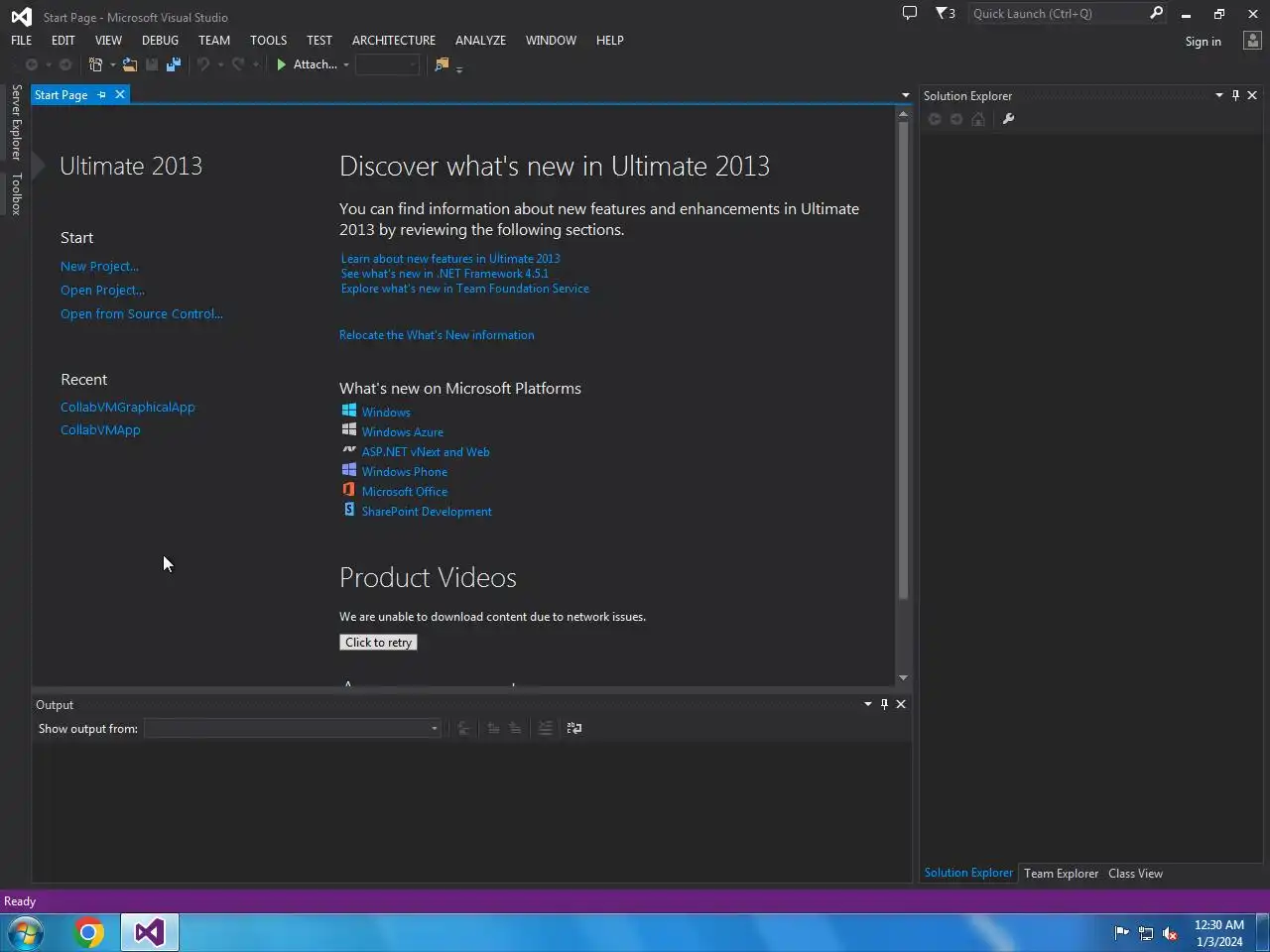The image size is (1270, 952).
Task: Click the Visual Studio logo in the title bar
Action: pos(21,17)
